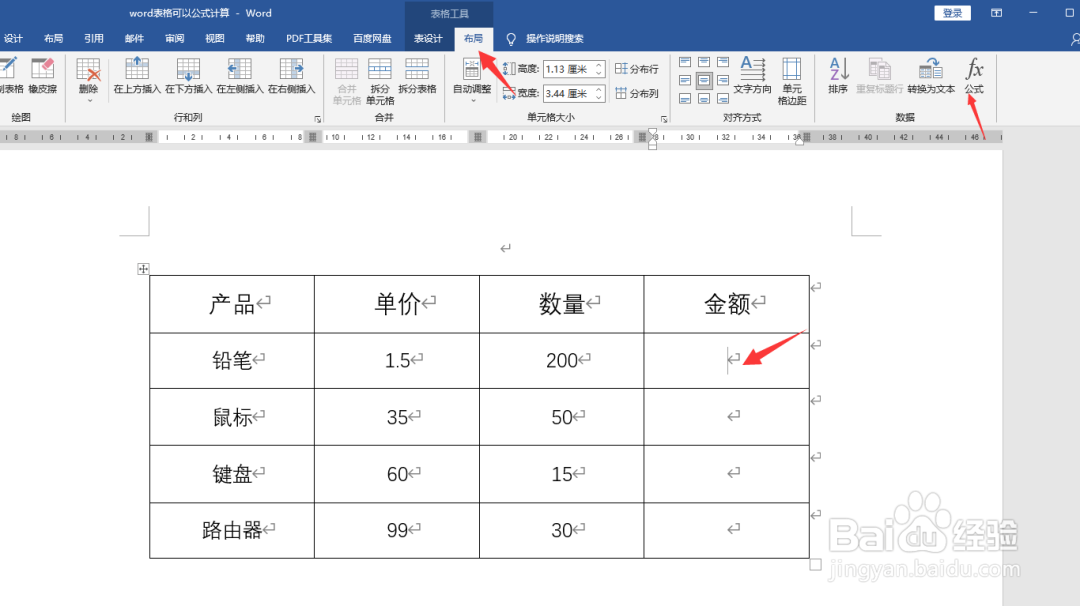
Task: Click the empty 金额 cell for 铅笔
Action: tap(727, 360)
